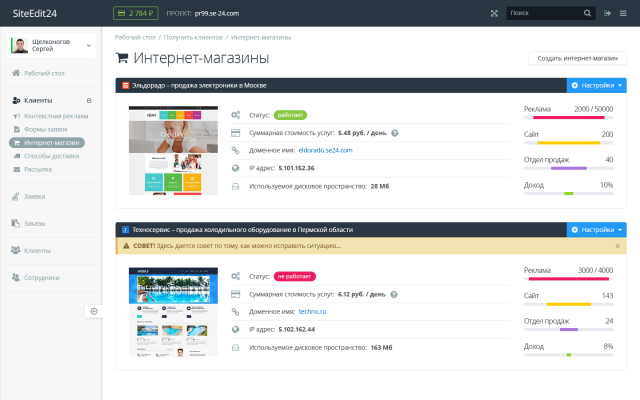Click Эльдорадо disk space icon

(x=236, y=187)
